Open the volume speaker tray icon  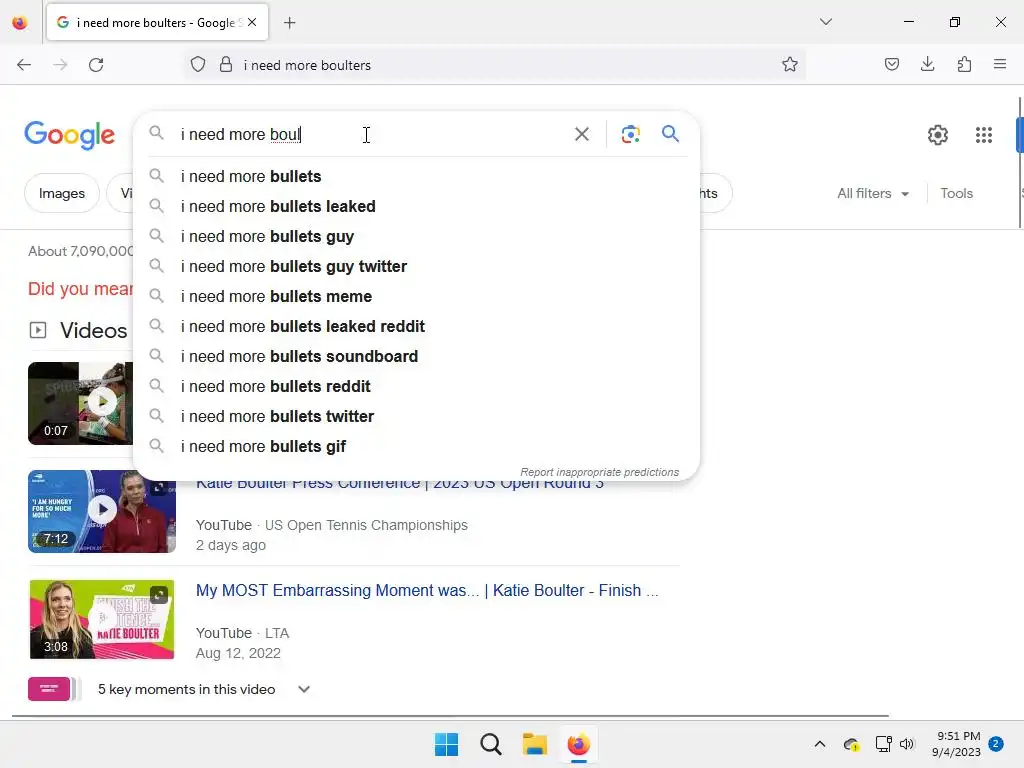point(907,744)
